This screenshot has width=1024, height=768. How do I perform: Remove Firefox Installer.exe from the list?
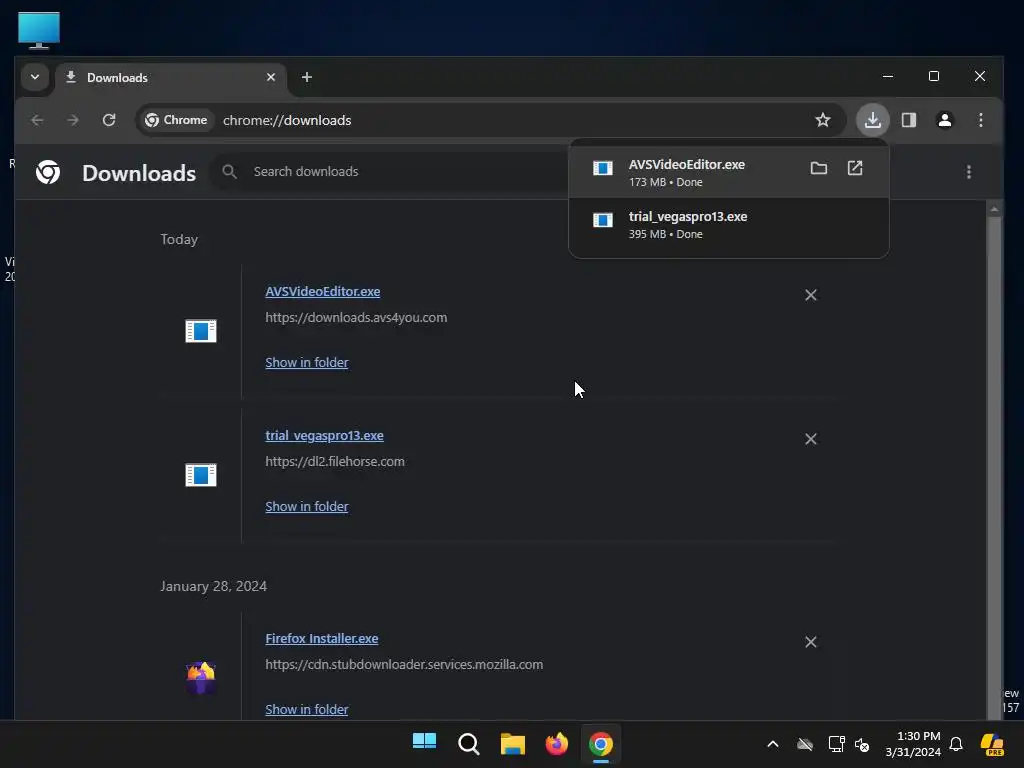810,642
